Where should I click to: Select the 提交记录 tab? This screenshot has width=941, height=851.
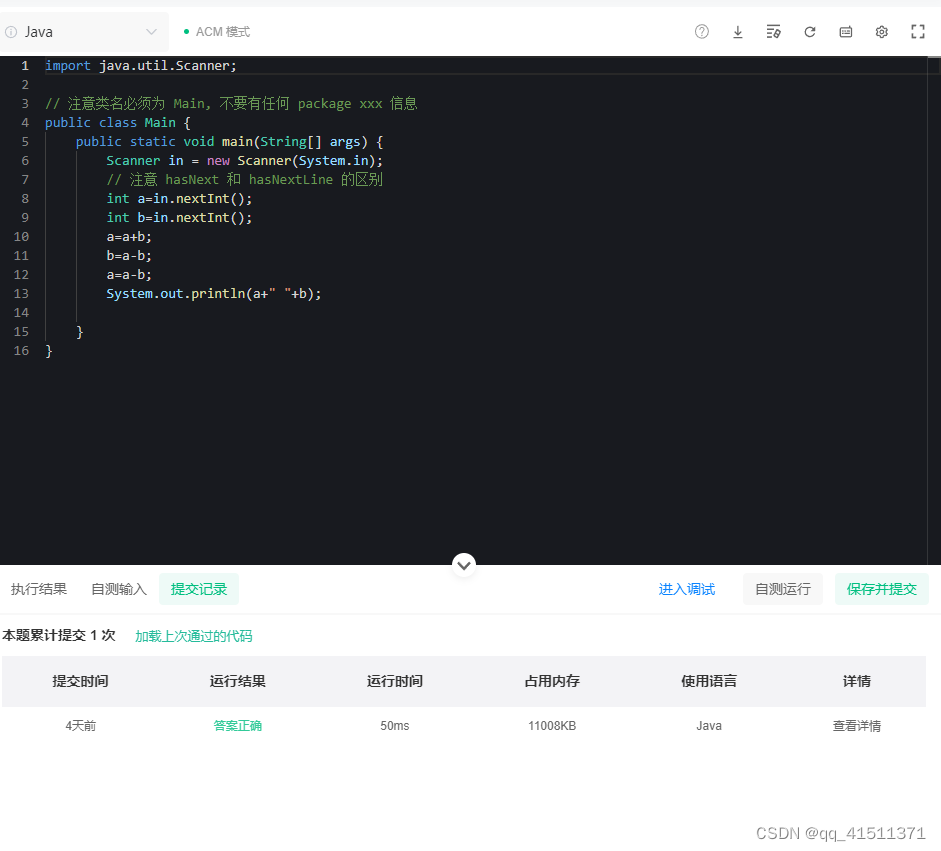tap(199, 589)
